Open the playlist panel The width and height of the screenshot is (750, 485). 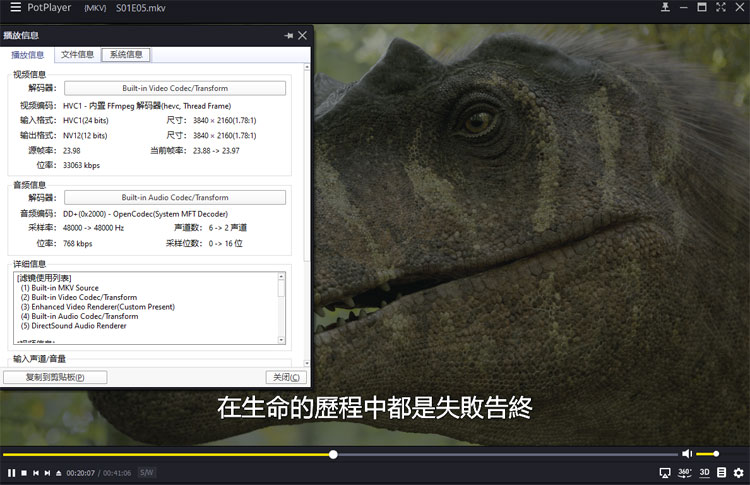tap(721, 472)
